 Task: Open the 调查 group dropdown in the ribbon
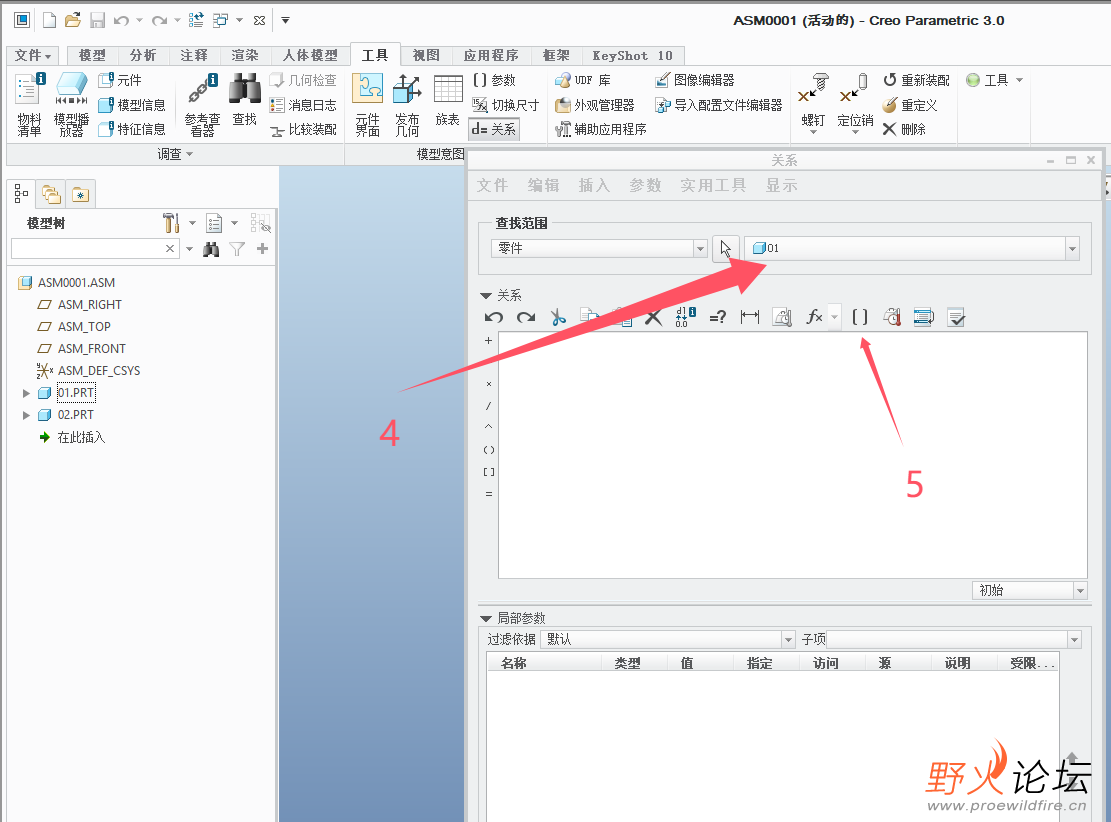click(x=175, y=154)
